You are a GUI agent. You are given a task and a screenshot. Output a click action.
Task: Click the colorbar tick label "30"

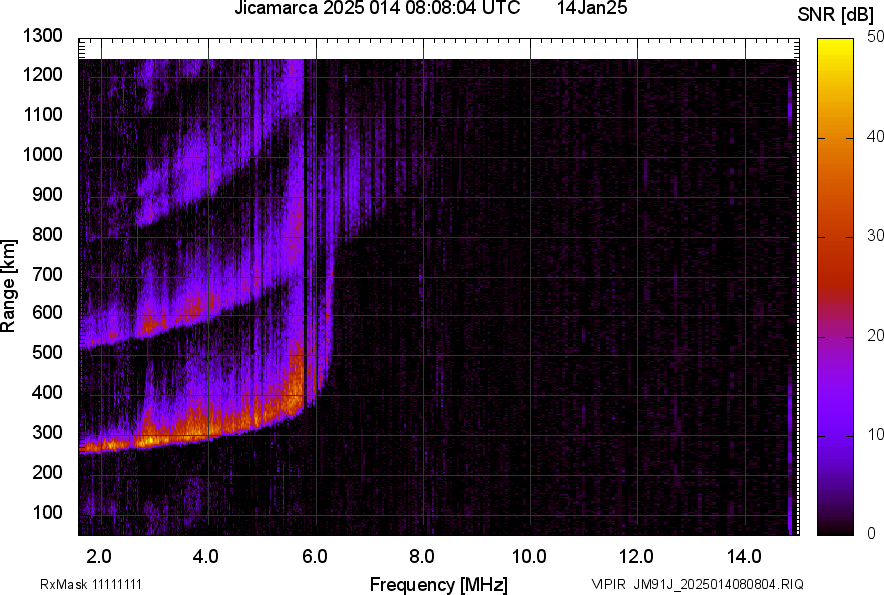876,236
